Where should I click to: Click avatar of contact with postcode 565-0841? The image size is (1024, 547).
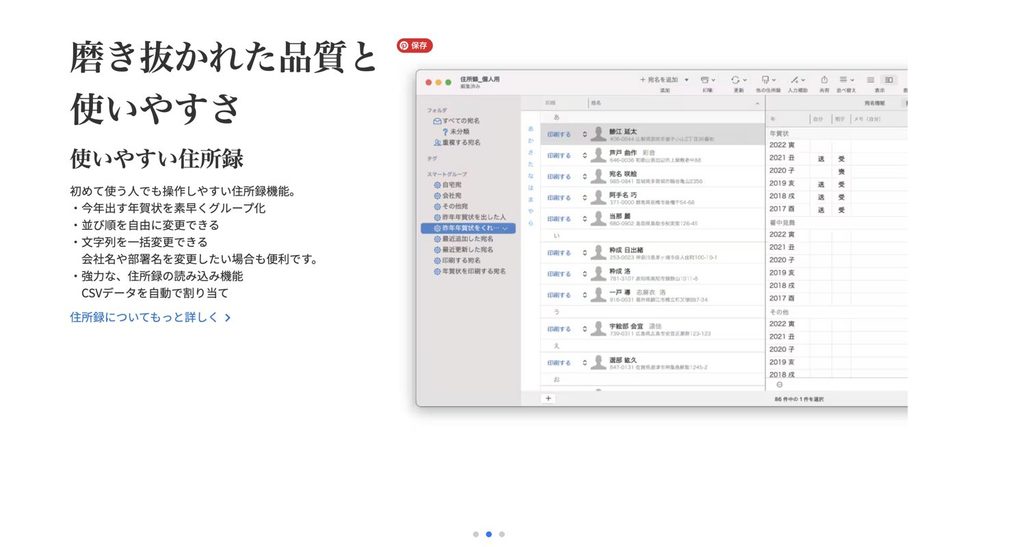598,177
